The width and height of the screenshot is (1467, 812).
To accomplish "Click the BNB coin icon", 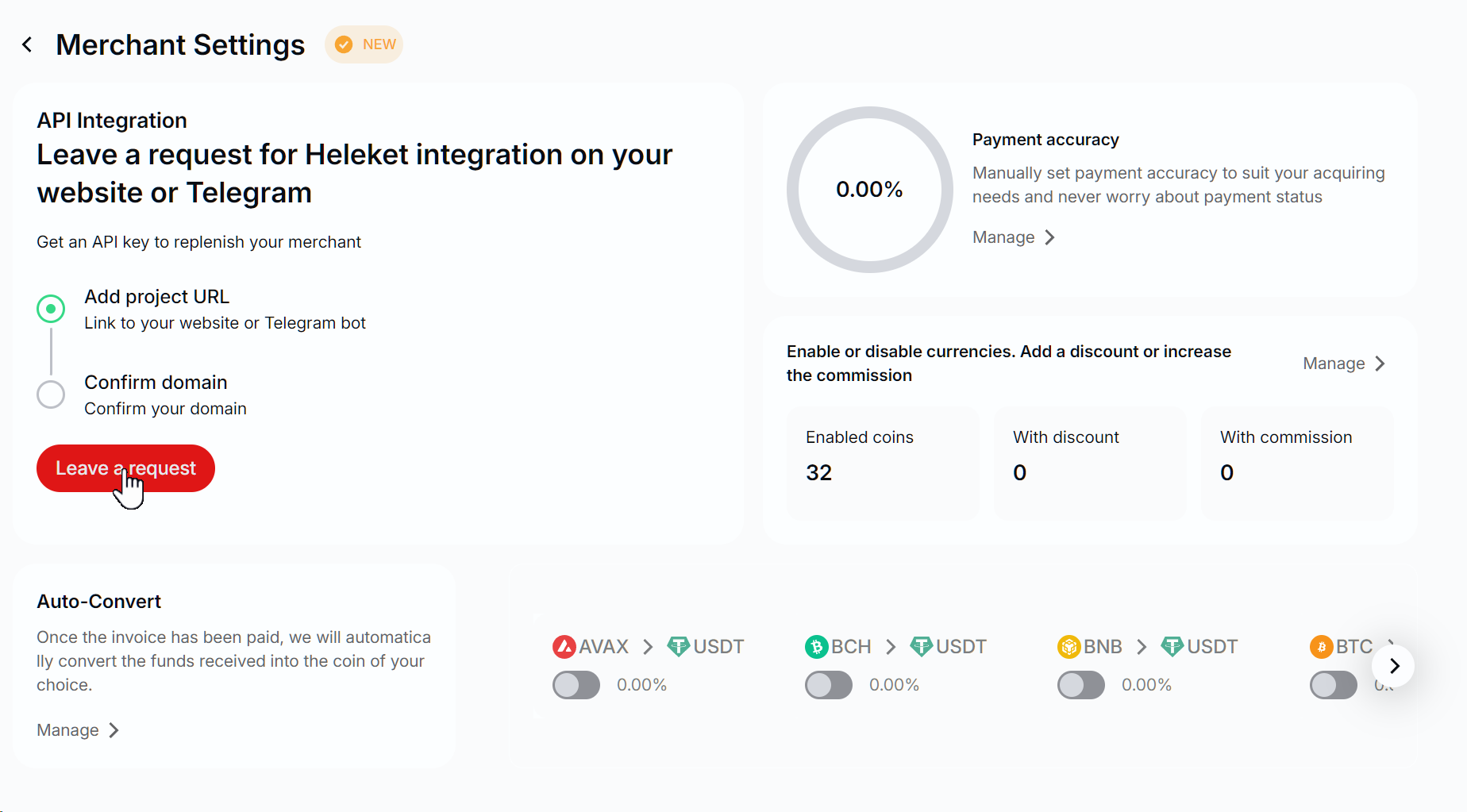I will coord(1068,647).
